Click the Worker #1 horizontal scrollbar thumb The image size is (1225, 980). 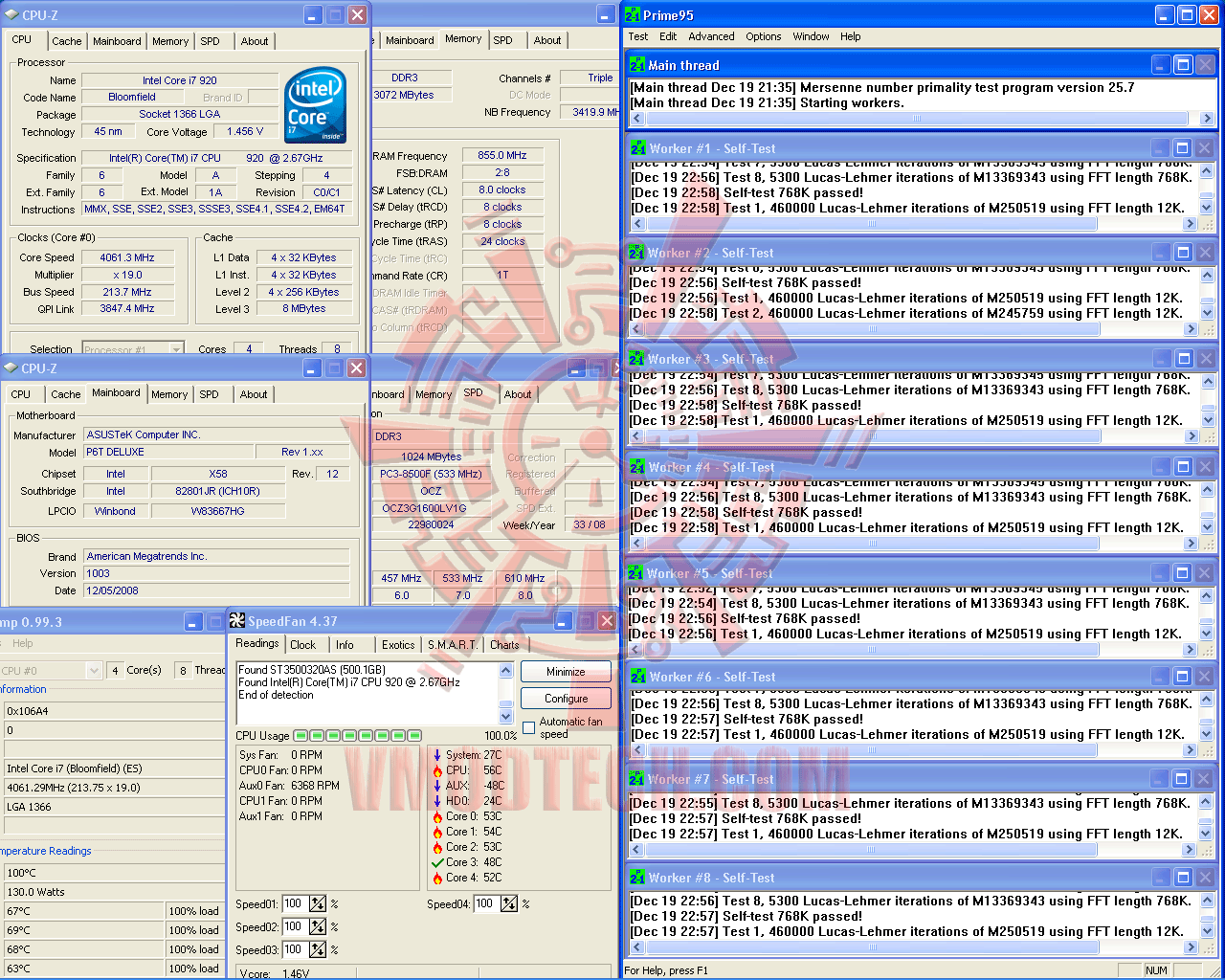point(872,224)
